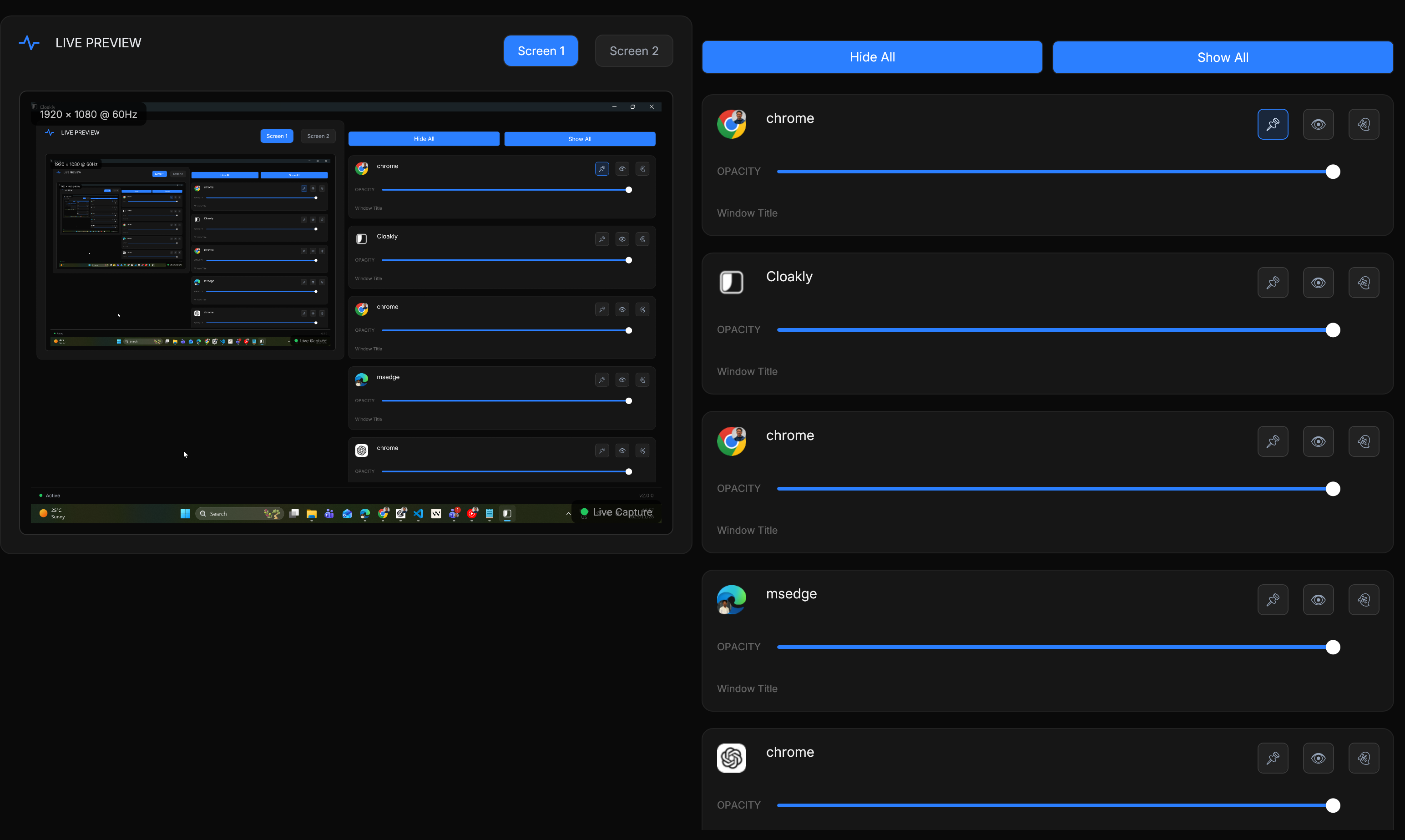1405x840 pixels.
Task: Click the pin icon on Cloakly row
Action: pos(1273,283)
